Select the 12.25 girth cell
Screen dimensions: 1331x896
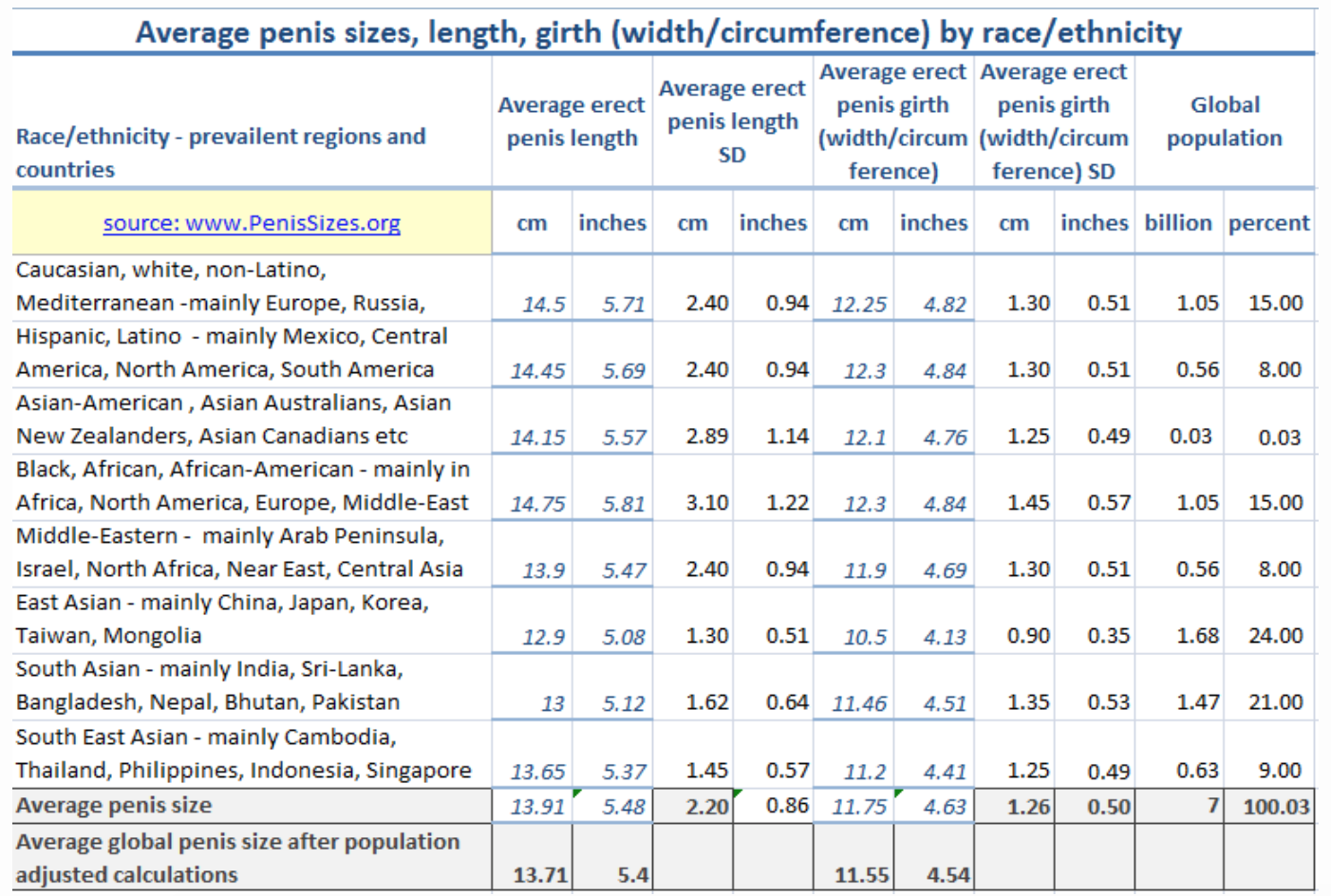click(x=859, y=305)
